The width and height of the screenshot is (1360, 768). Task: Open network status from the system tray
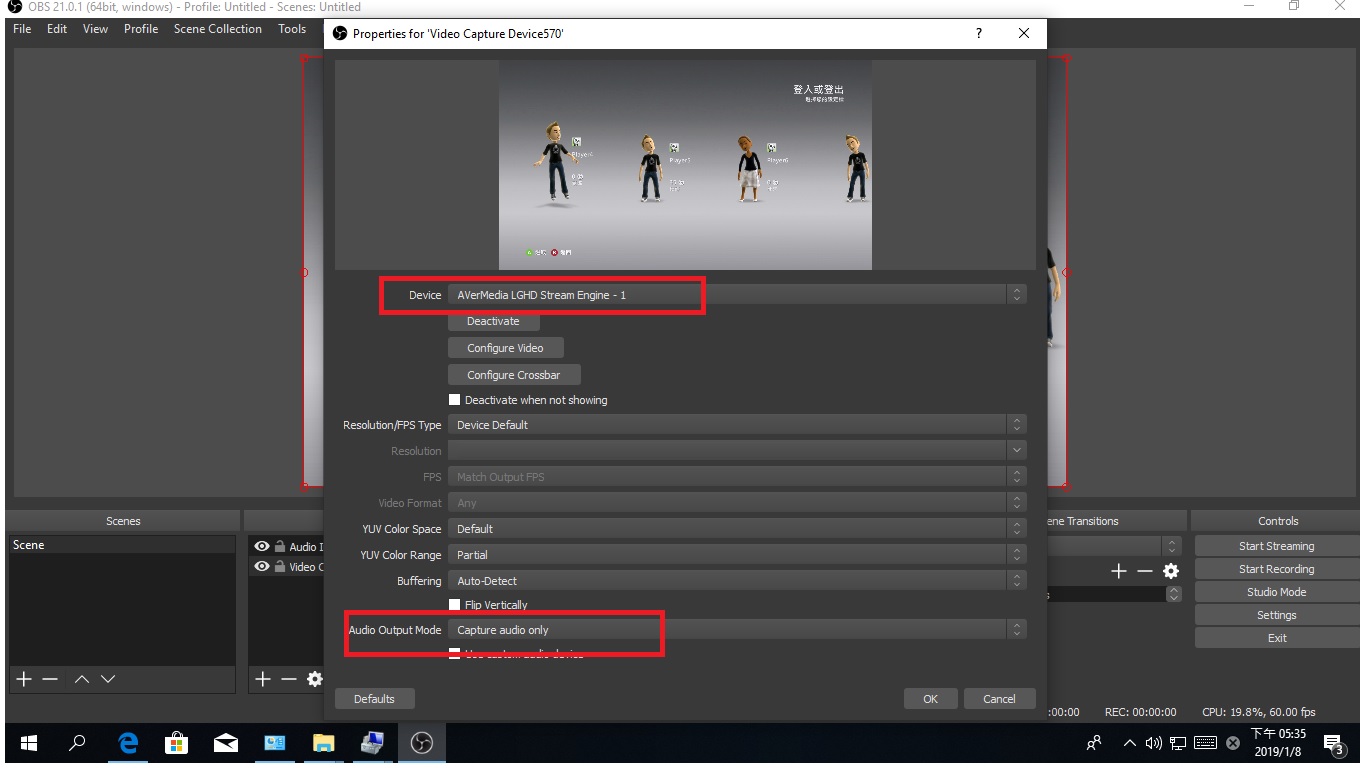pyautogui.click(x=1178, y=743)
